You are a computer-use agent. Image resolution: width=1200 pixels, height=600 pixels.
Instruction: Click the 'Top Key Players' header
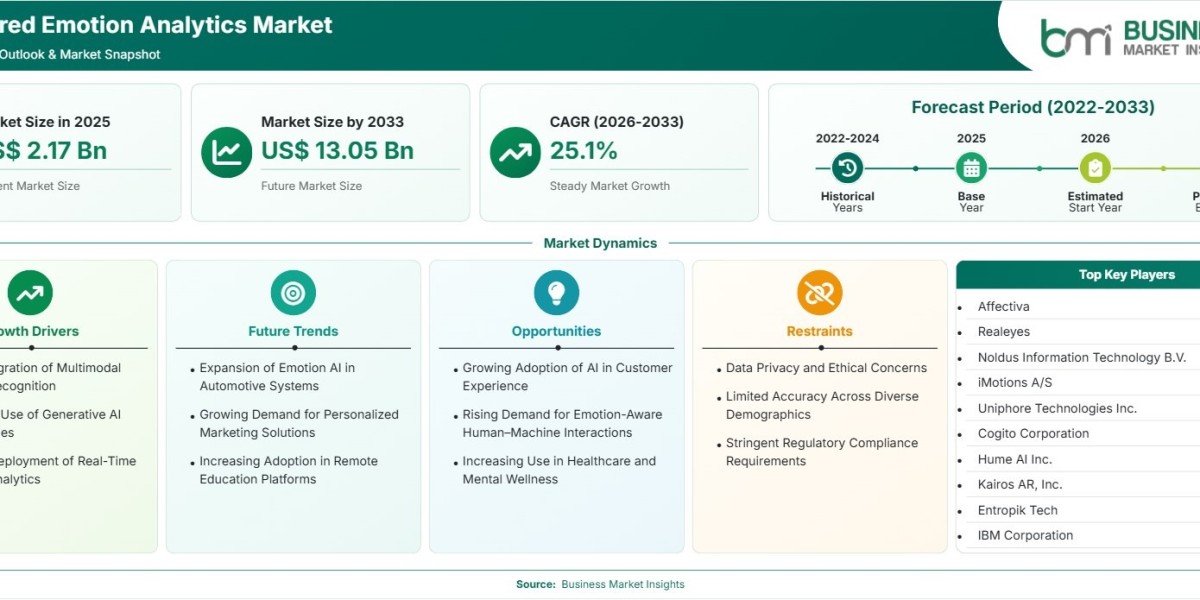pos(1126,274)
